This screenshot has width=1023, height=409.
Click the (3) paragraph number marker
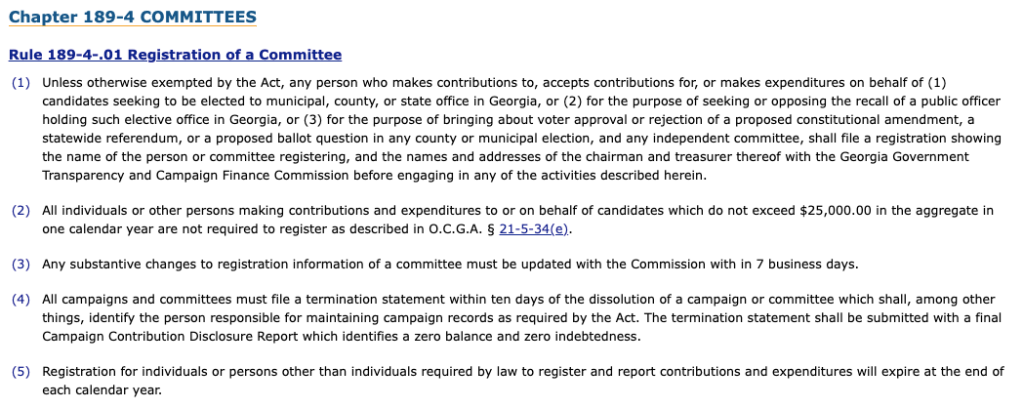click(21, 264)
